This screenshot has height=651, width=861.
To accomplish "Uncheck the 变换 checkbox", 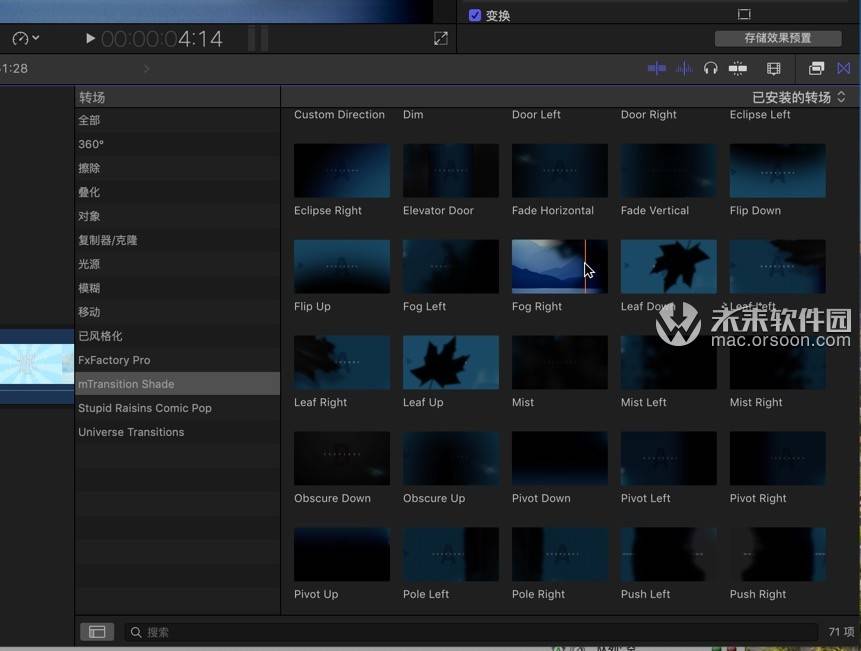I will point(475,15).
